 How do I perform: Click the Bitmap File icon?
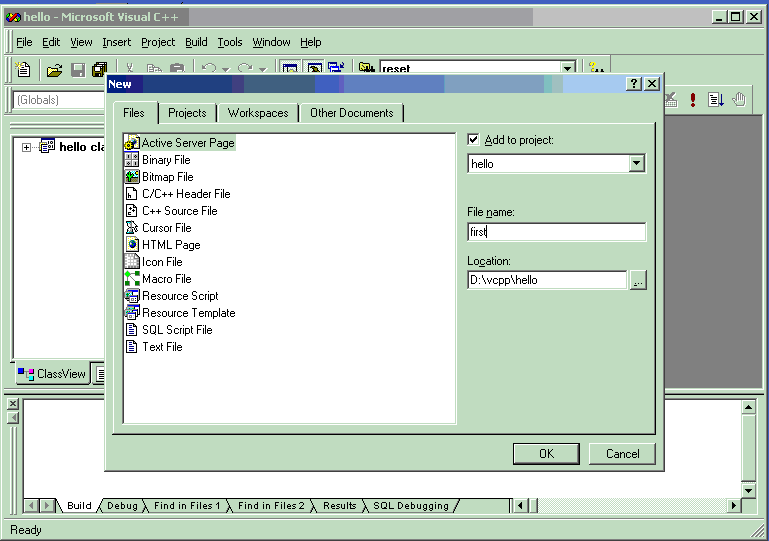132,177
